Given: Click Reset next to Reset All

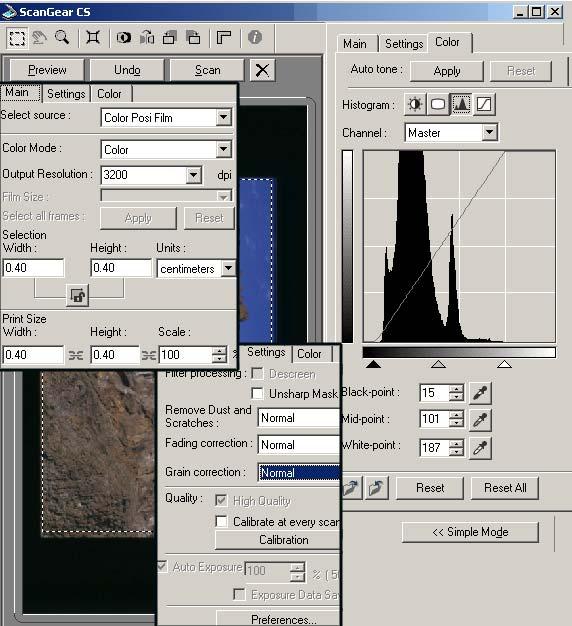Looking at the screenshot, I should point(430,488).
